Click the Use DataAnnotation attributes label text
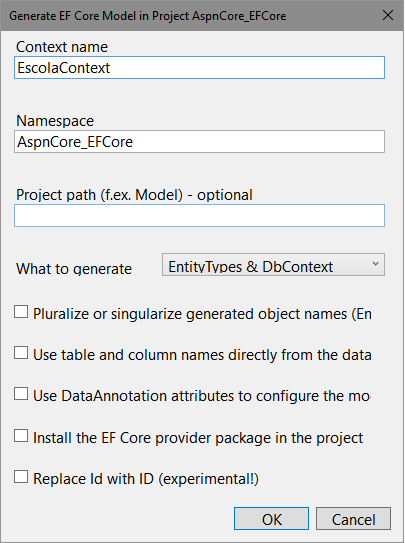405x543 pixels. (202, 396)
